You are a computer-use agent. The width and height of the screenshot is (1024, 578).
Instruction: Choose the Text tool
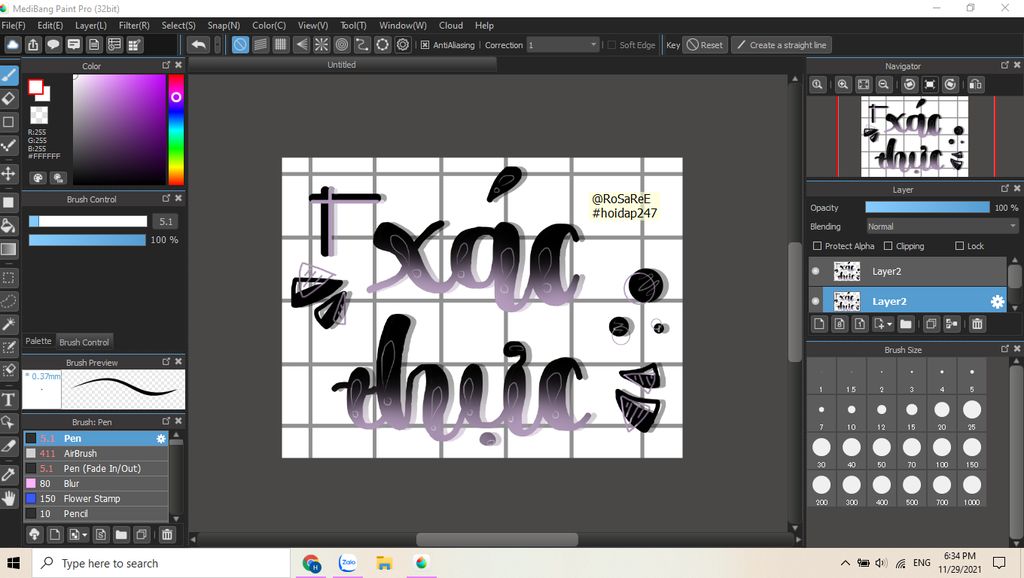tap(9, 399)
